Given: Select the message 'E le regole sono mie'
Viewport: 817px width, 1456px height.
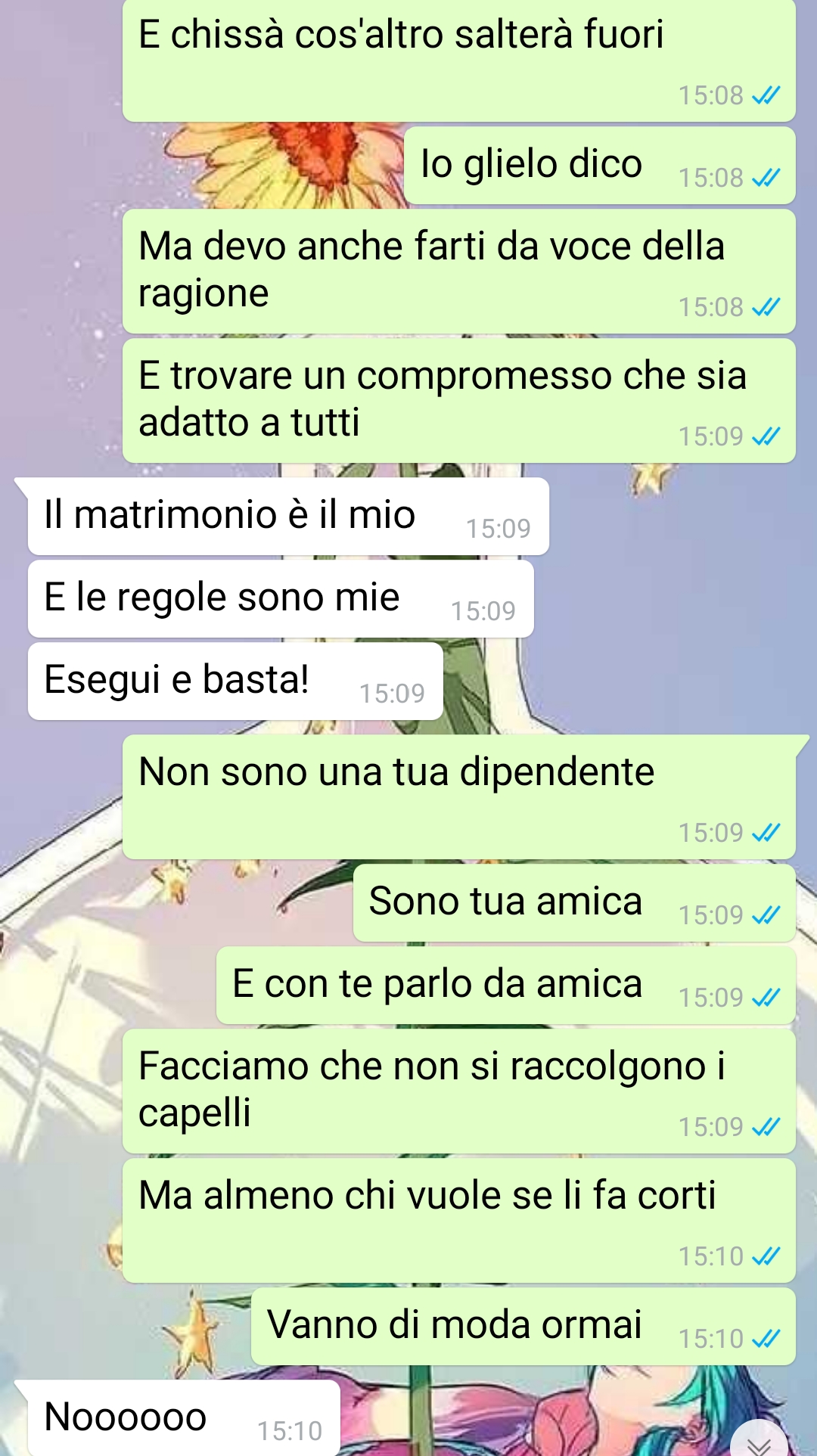Looking at the screenshot, I should 281,599.
